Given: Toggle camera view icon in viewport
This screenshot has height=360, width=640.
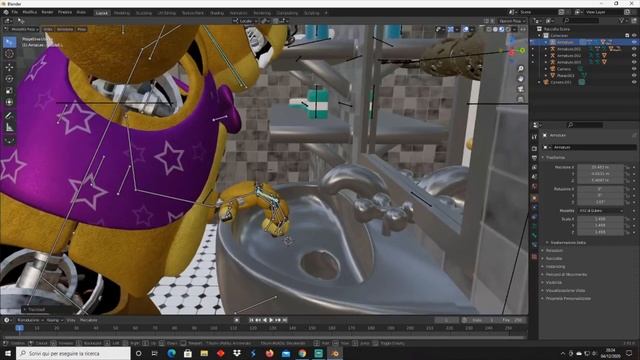Looking at the screenshot, I should (520, 89).
